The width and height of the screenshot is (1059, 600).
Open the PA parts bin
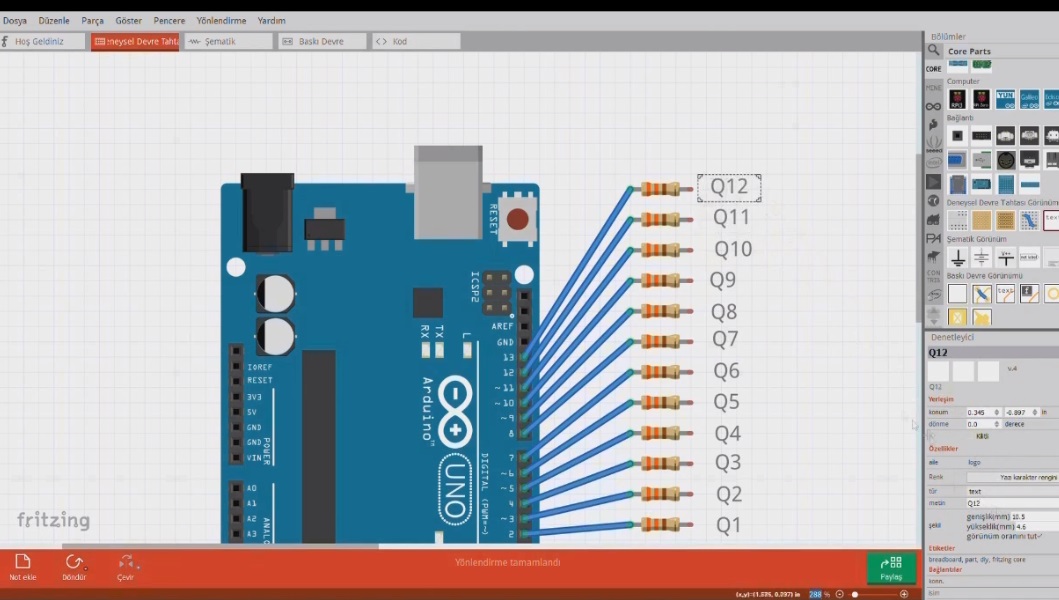pos(933,239)
